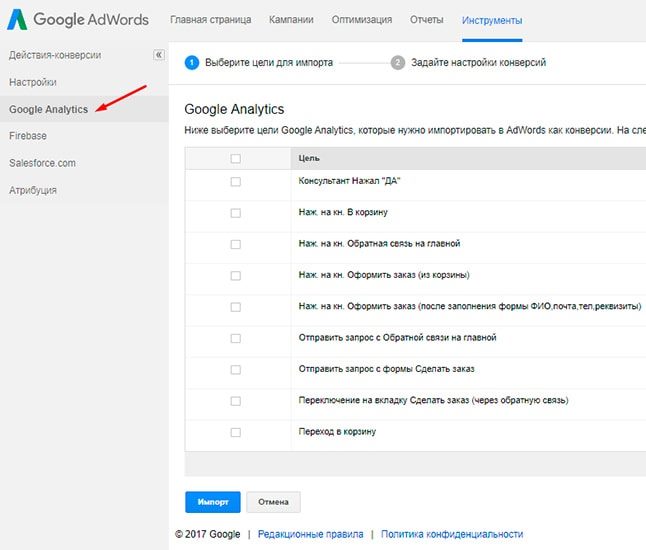Click Наж. на кн. Оформить заказ (из корзины) text
This screenshot has height=550, width=646.
pyautogui.click(x=384, y=275)
